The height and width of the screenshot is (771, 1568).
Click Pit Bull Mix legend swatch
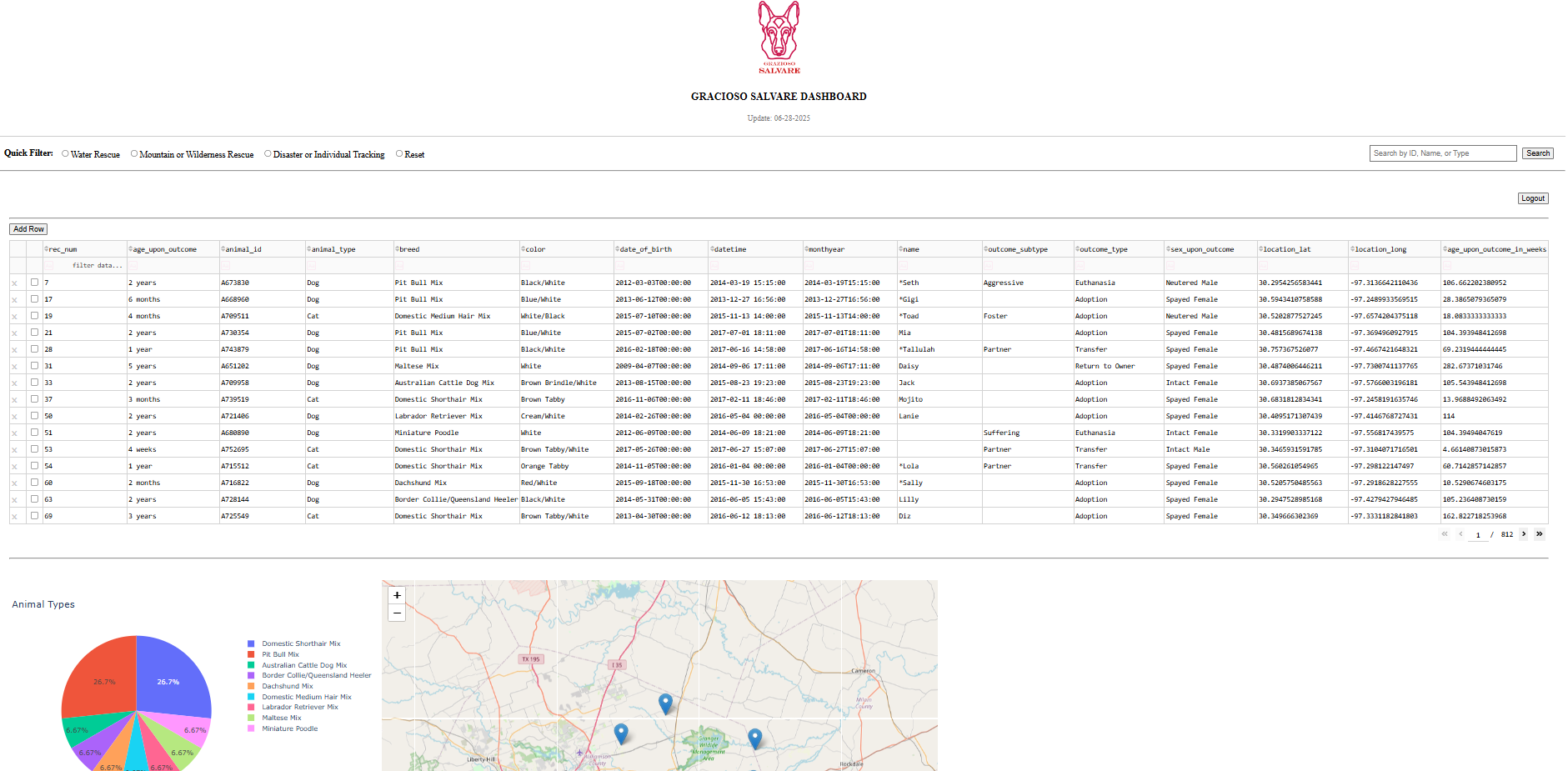(x=251, y=654)
